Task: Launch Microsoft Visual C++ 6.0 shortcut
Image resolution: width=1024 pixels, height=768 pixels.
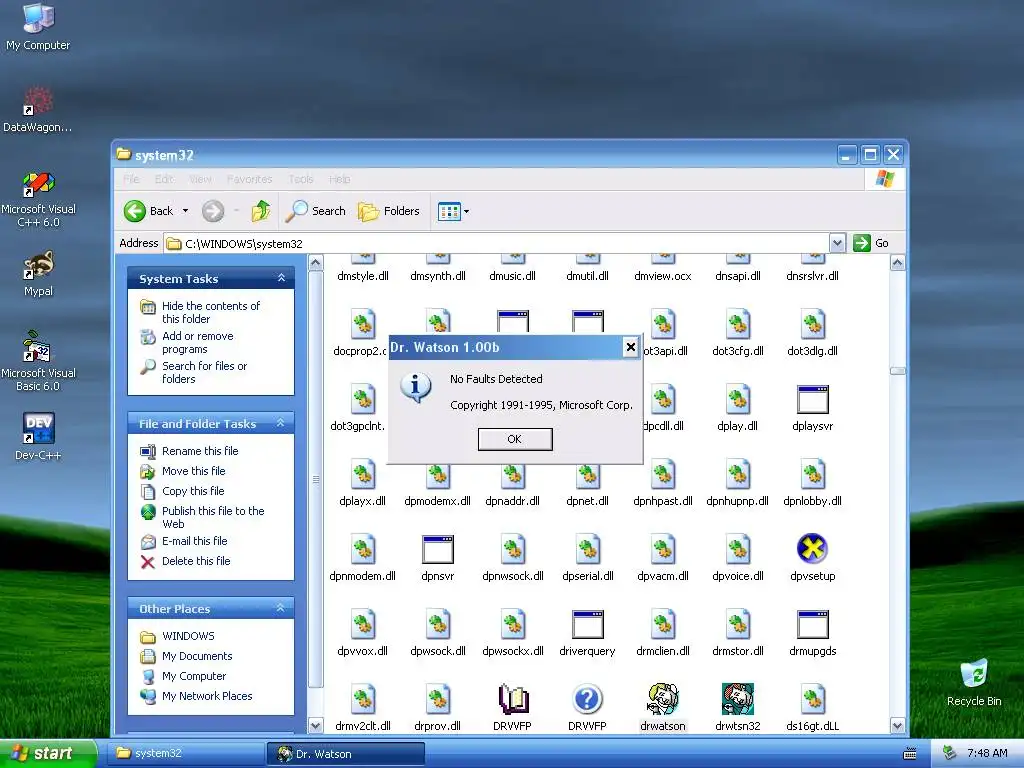Action: coord(38,199)
